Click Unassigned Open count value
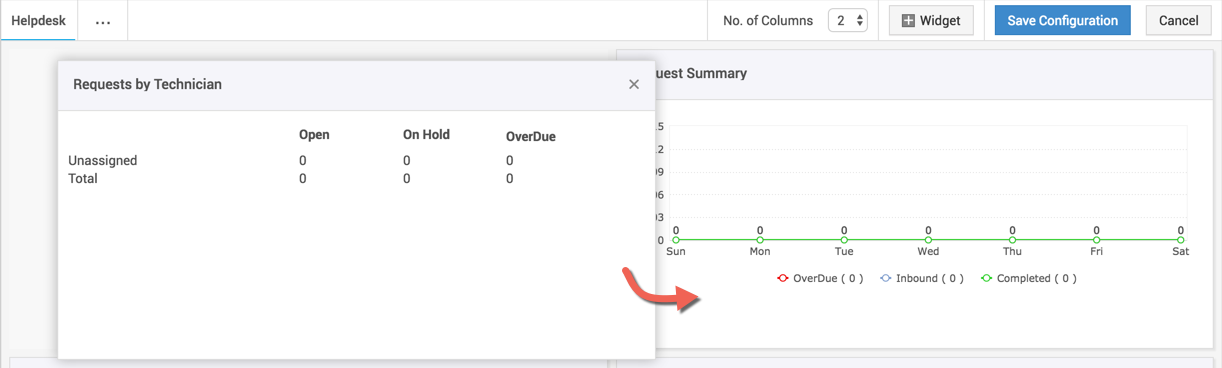 pyautogui.click(x=303, y=160)
